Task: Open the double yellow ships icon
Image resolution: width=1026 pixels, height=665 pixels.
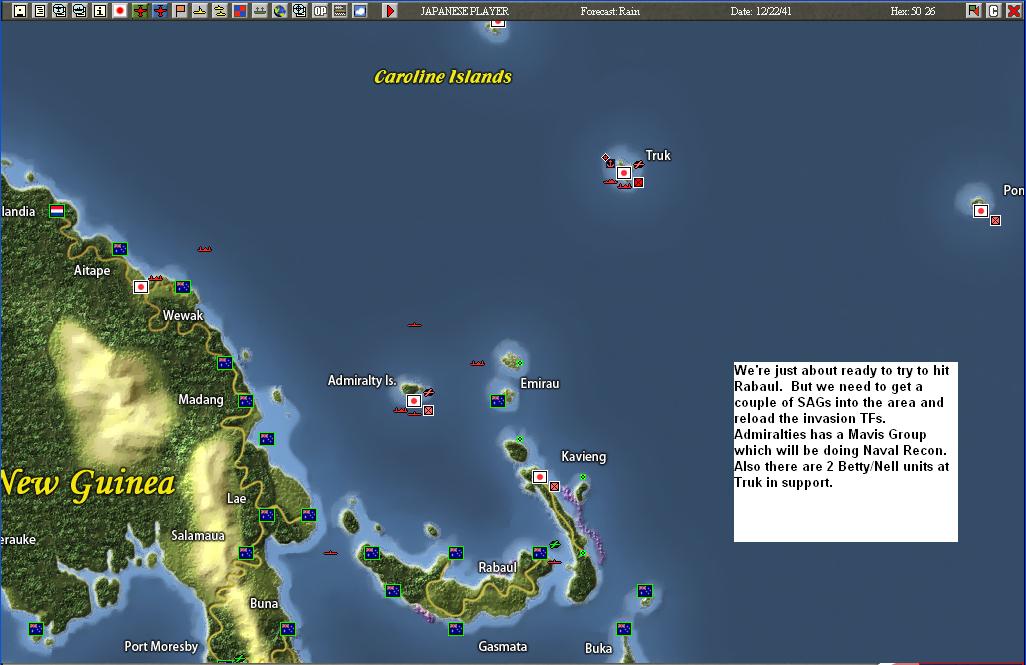Action: (220, 10)
